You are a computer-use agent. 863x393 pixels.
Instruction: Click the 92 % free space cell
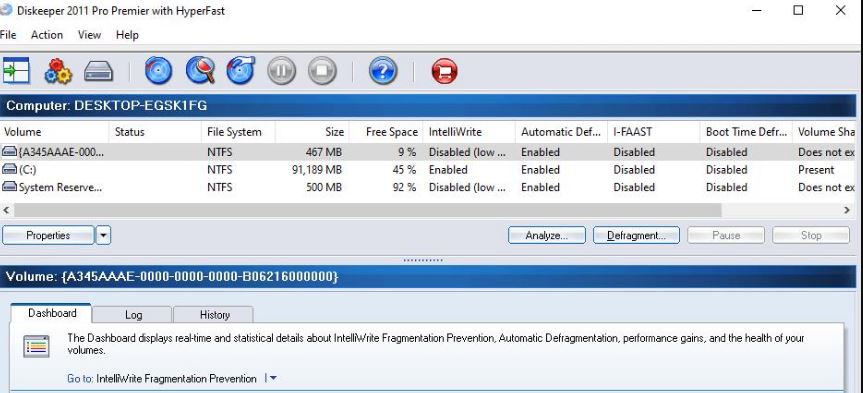tap(405, 187)
